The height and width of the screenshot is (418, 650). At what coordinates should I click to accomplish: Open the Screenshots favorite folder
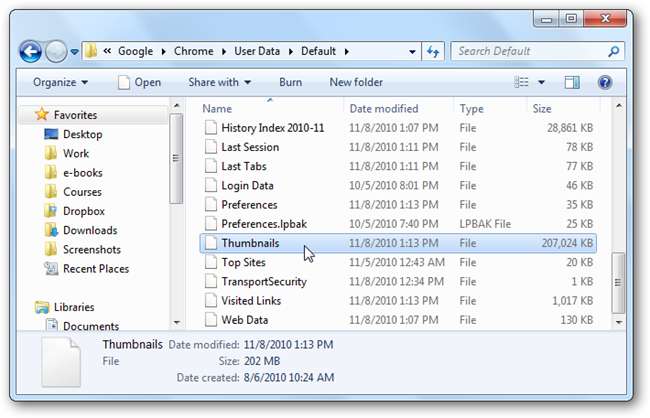[92, 250]
